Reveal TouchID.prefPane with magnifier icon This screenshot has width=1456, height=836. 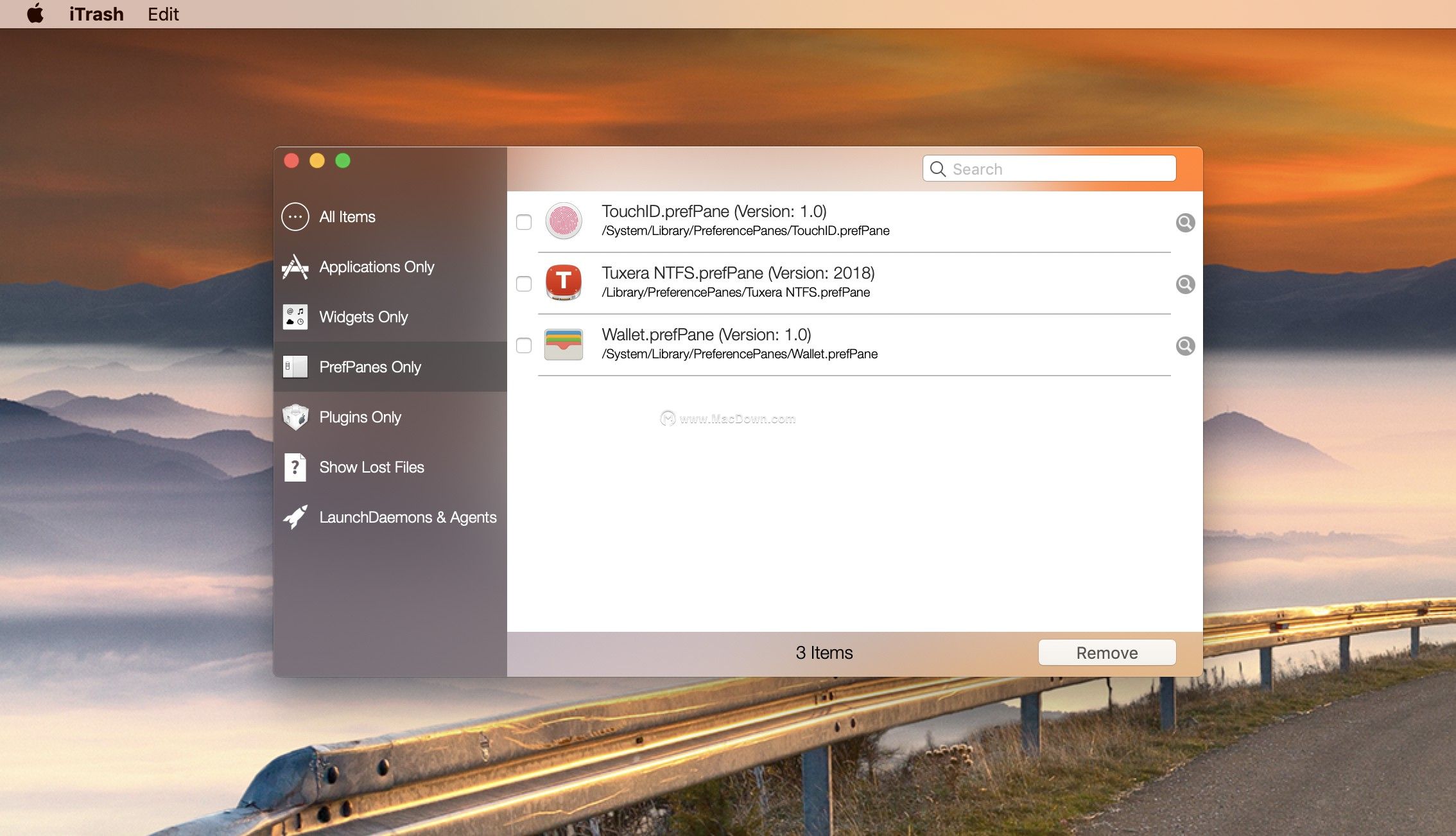pyautogui.click(x=1185, y=223)
